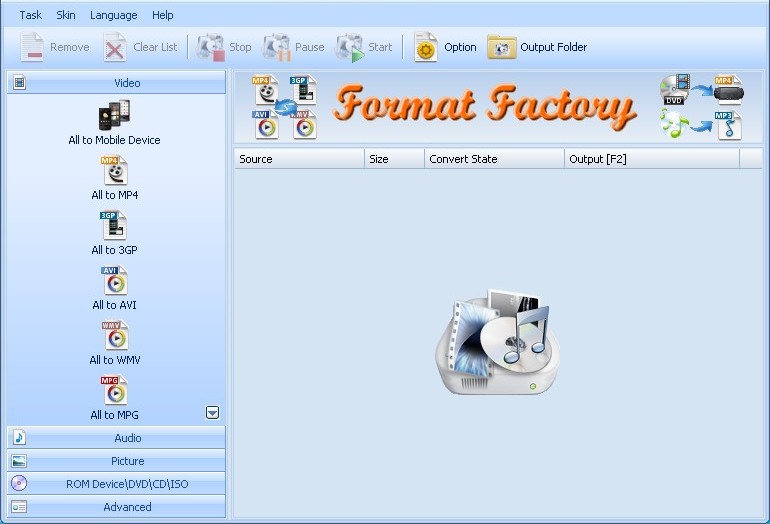Click the banner PSP MP4 device icon

pyautogui.click(x=729, y=90)
